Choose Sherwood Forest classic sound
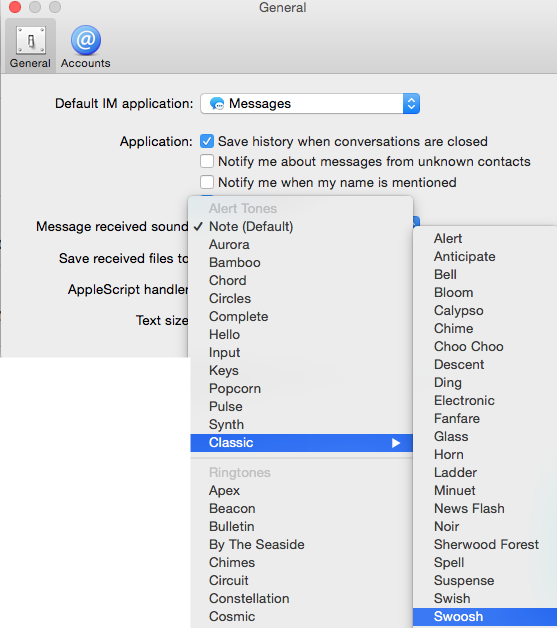Viewport: 557px width, 628px height. pos(485,545)
